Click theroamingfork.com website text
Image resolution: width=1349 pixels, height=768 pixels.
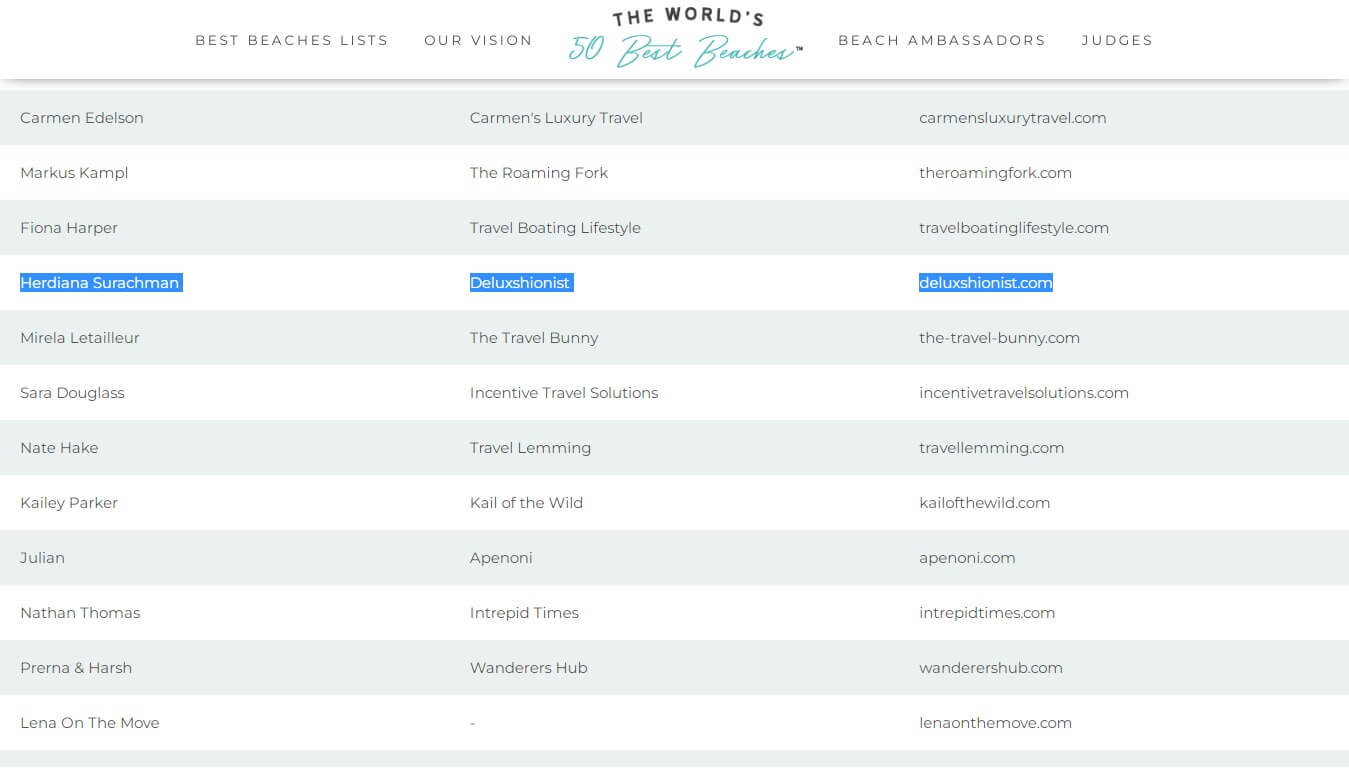click(995, 173)
